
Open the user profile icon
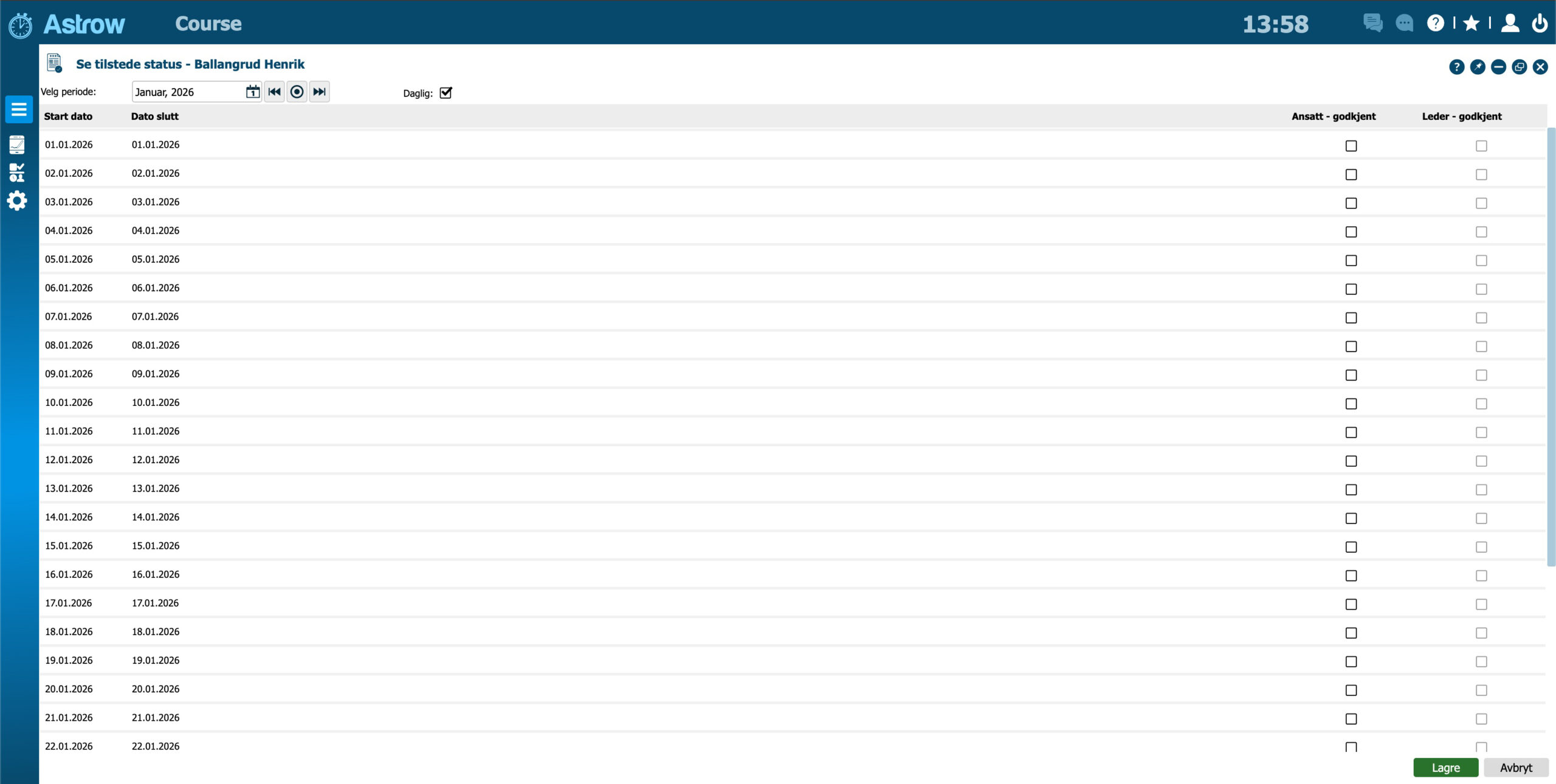click(x=1510, y=23)
